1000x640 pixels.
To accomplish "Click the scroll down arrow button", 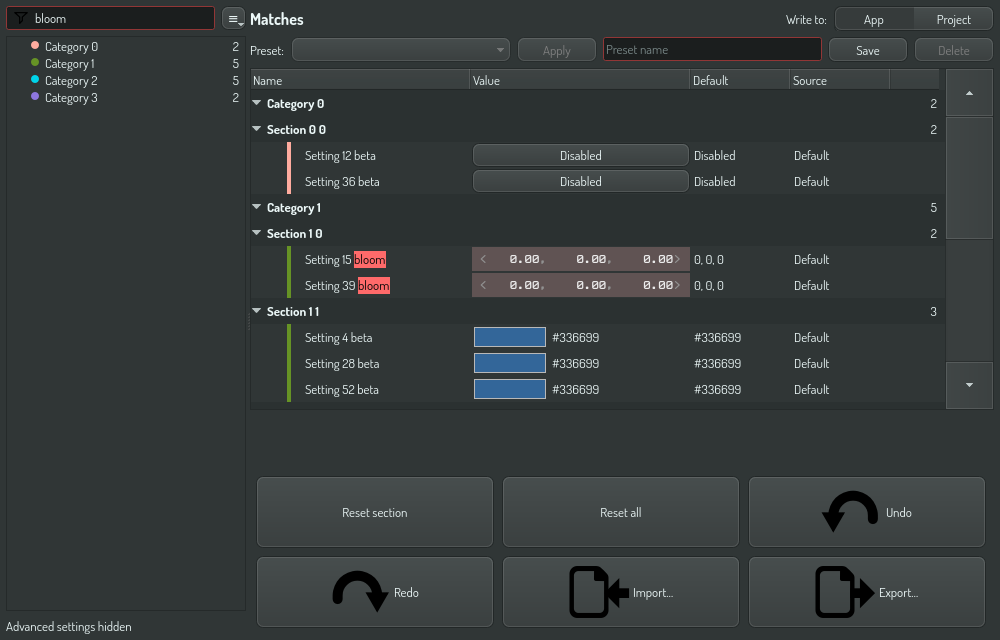I will [969, 385].
